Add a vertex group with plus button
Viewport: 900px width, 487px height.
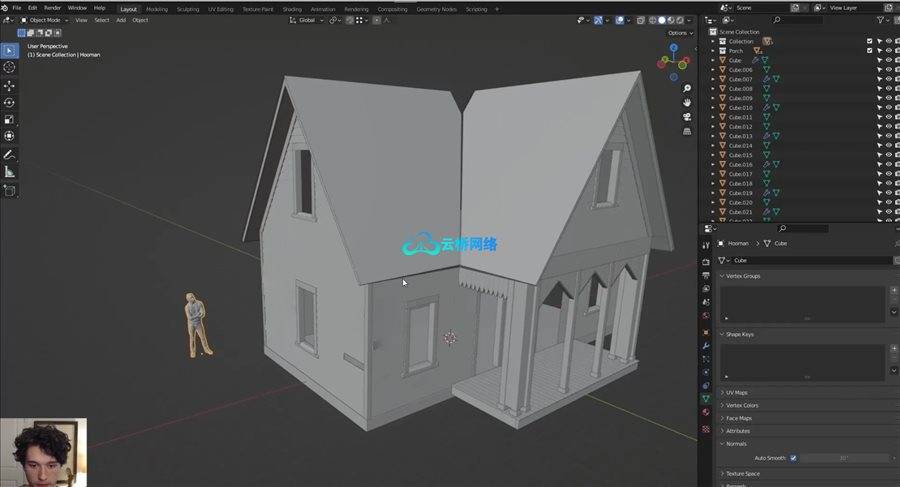894,291
